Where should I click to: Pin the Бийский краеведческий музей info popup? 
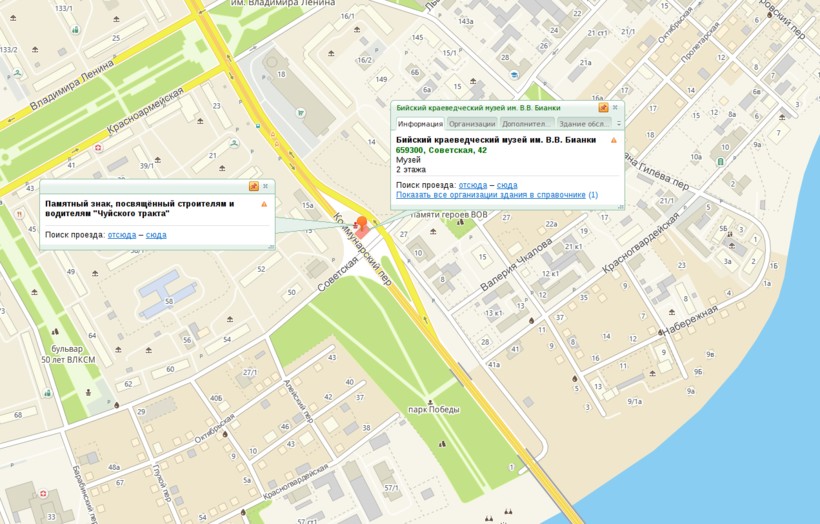point(603,108)
